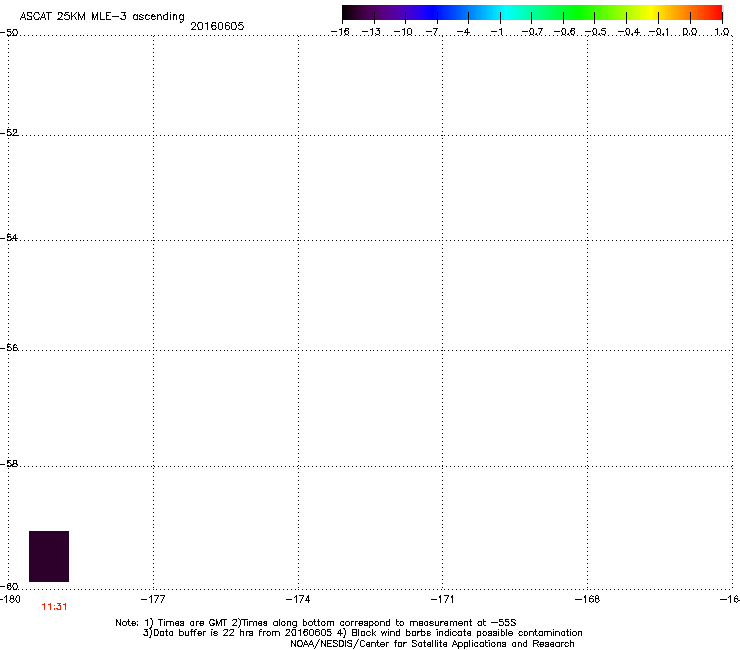Click the red 11:31 time stamp
This screenshot has height=650, width=740.
[54, 607]
